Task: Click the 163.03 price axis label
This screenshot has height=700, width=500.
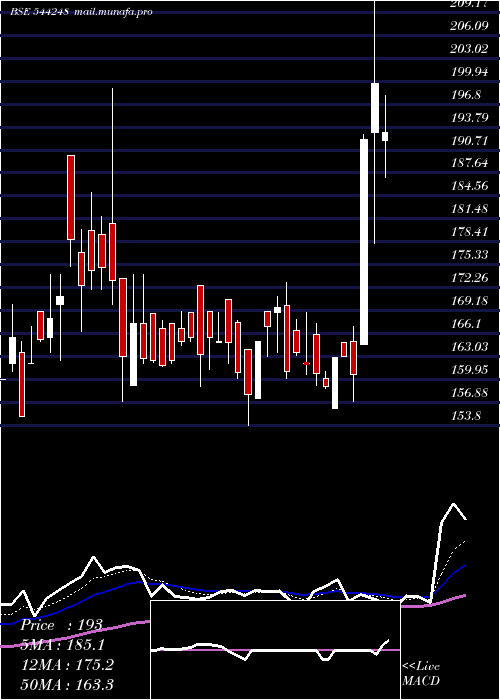Action: tap(470, 347)
